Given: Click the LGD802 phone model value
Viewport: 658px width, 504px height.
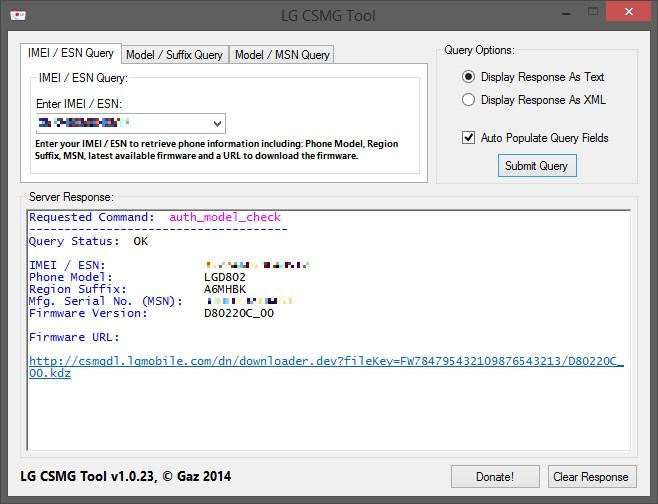Looking at the screenshot, I should pos(225,277).
